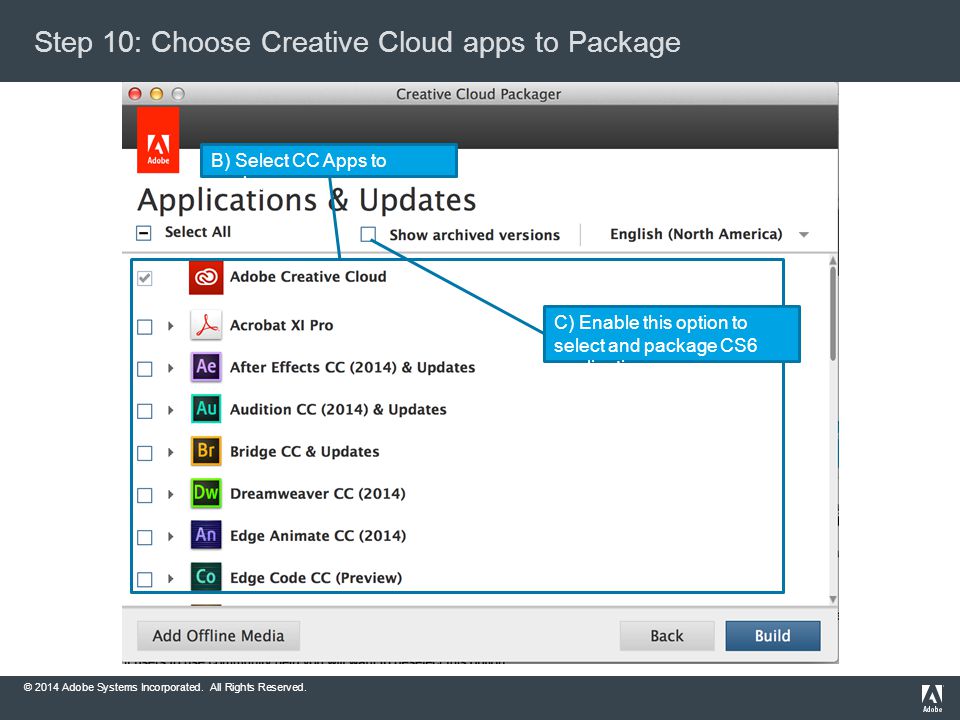Click the yellow minimize window button
This screenshot has height=720, width=960.
pyautogui.click(x=157, y=94)
